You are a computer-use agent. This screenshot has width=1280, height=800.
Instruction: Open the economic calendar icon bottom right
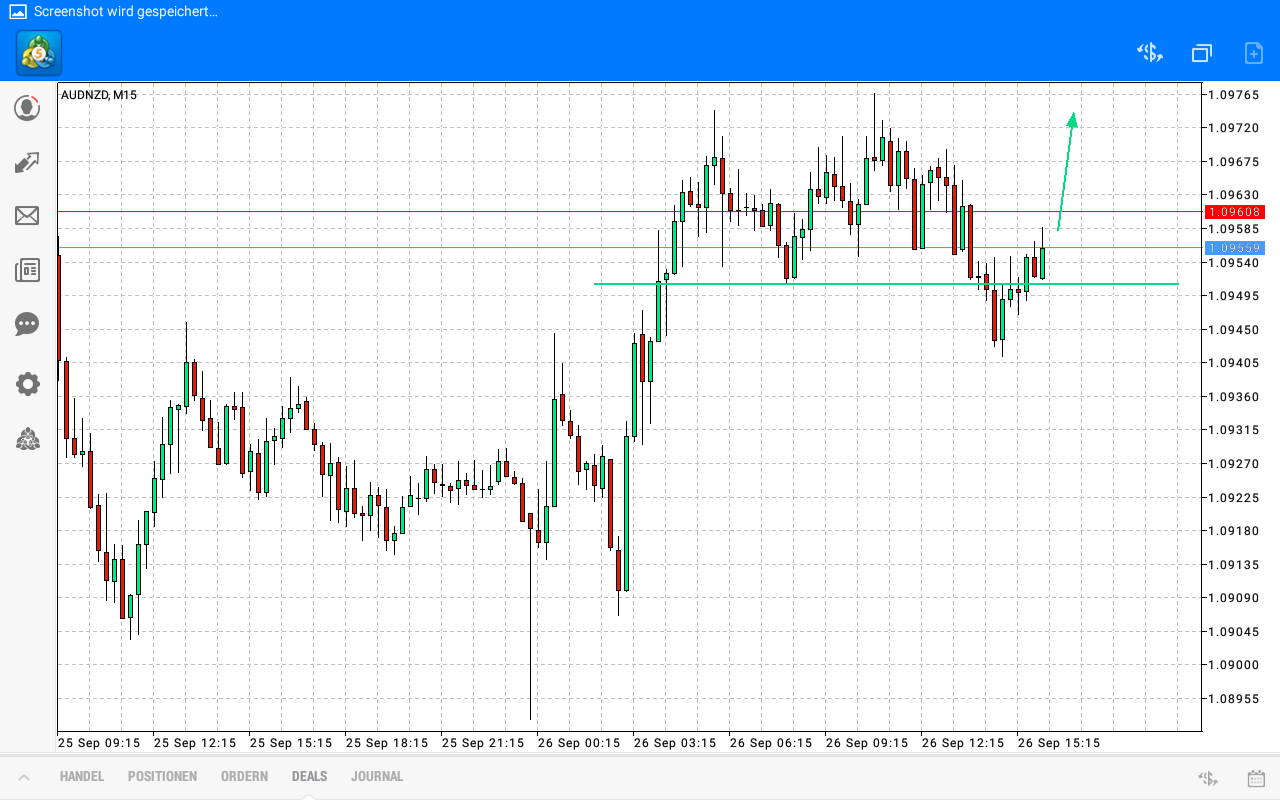[1254, 776]
